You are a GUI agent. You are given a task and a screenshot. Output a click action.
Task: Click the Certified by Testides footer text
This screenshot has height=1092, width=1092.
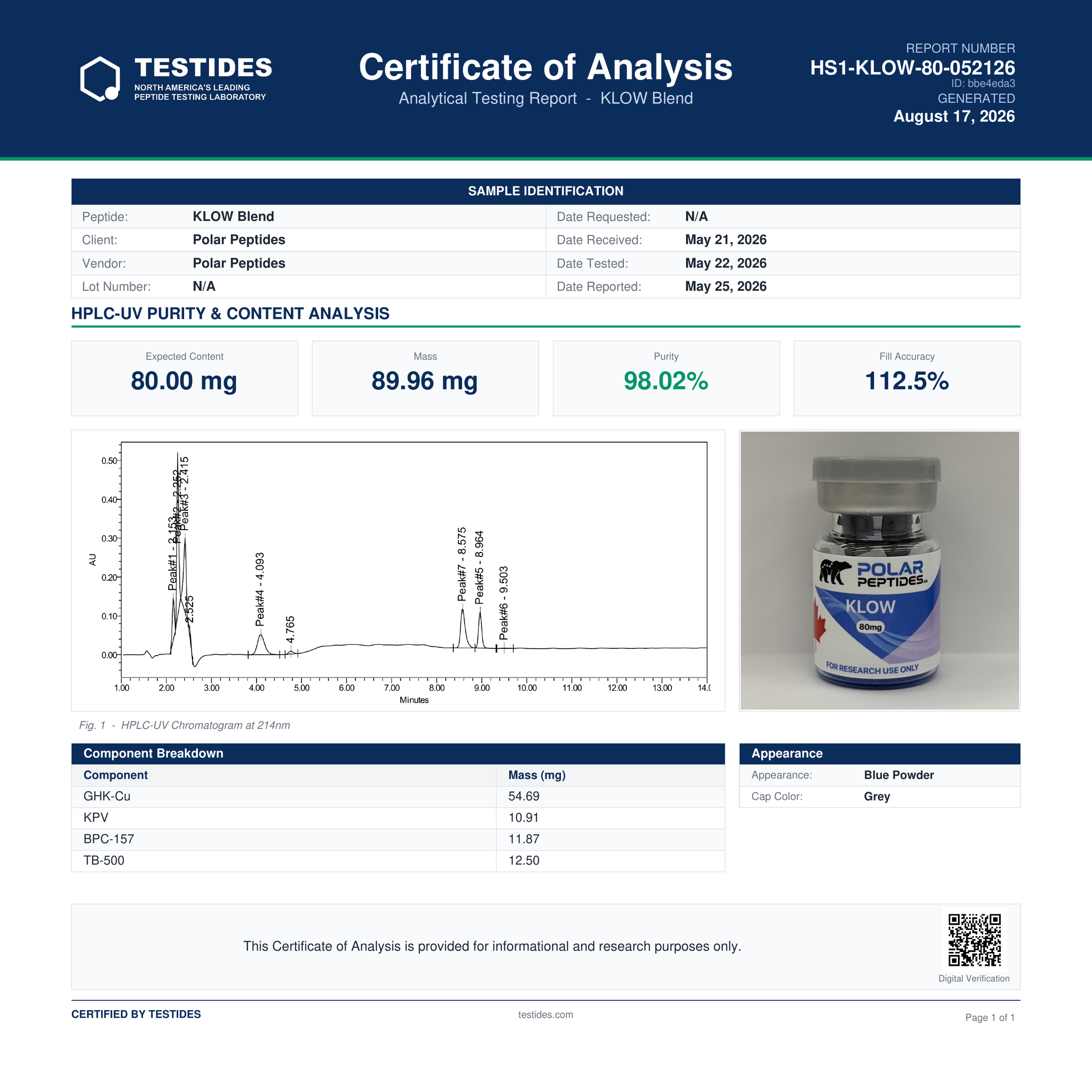click(136, 1014)
